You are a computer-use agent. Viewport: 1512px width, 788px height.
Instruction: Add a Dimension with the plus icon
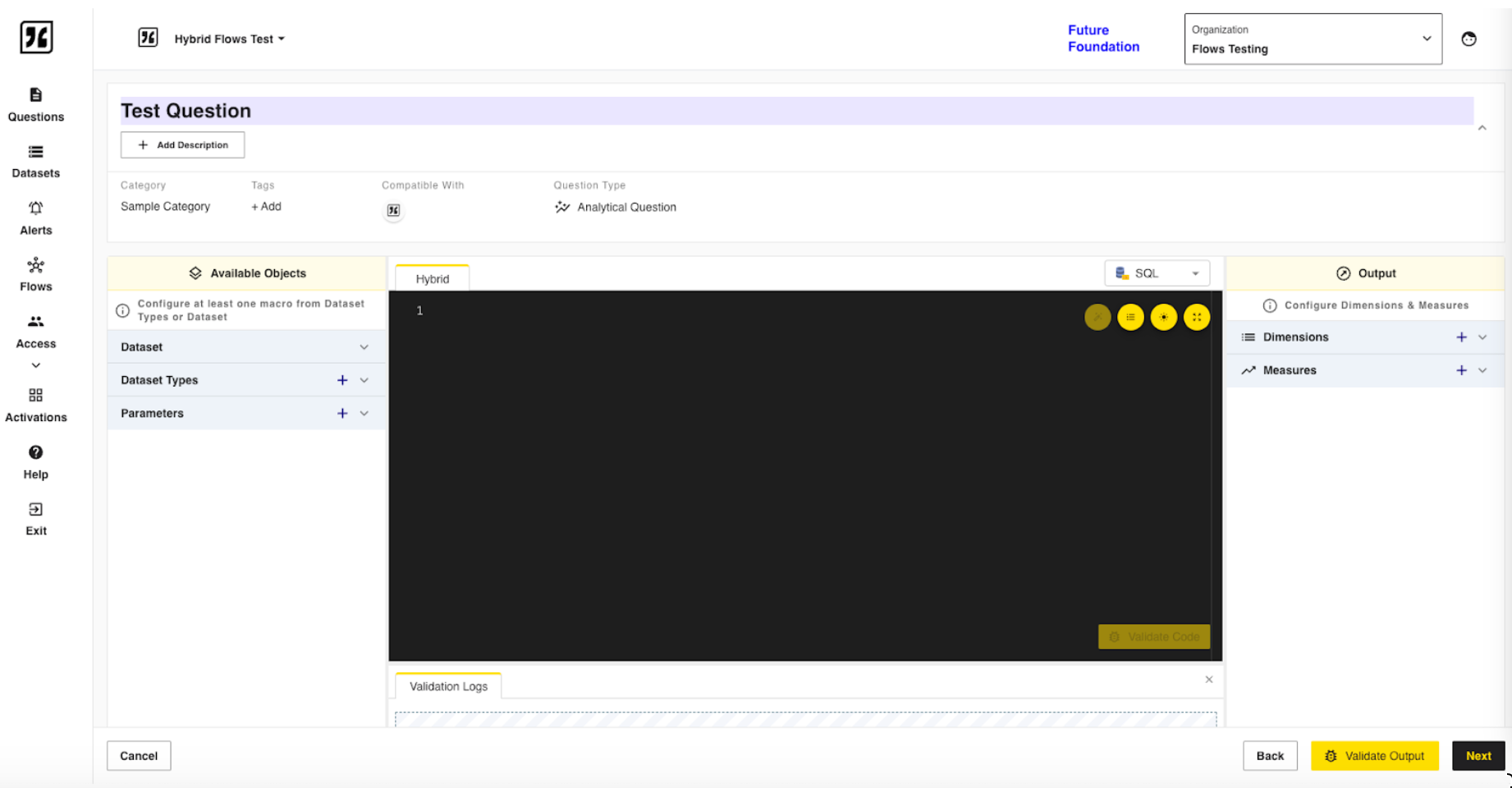(1461, 337)
